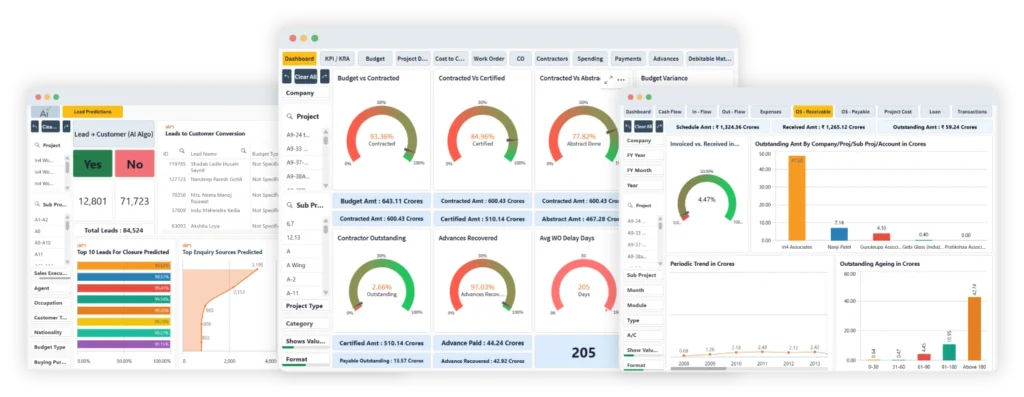Screen dimensions: 1024x397
Task: Click the Periodic Trend horizontal scrollbar in the right window
Action: point(699,368)
